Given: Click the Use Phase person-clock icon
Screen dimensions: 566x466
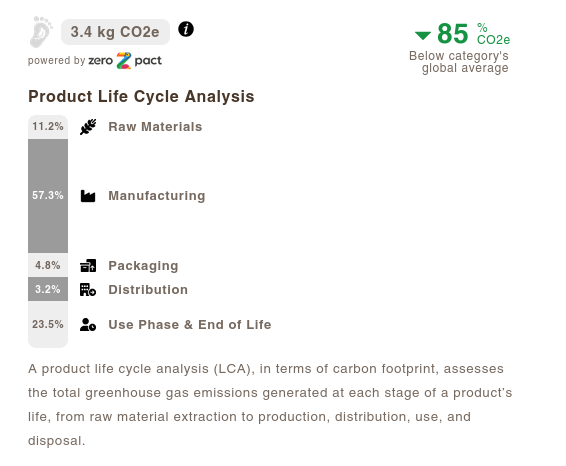Looking at the screenshot, I should click(88, 325).
